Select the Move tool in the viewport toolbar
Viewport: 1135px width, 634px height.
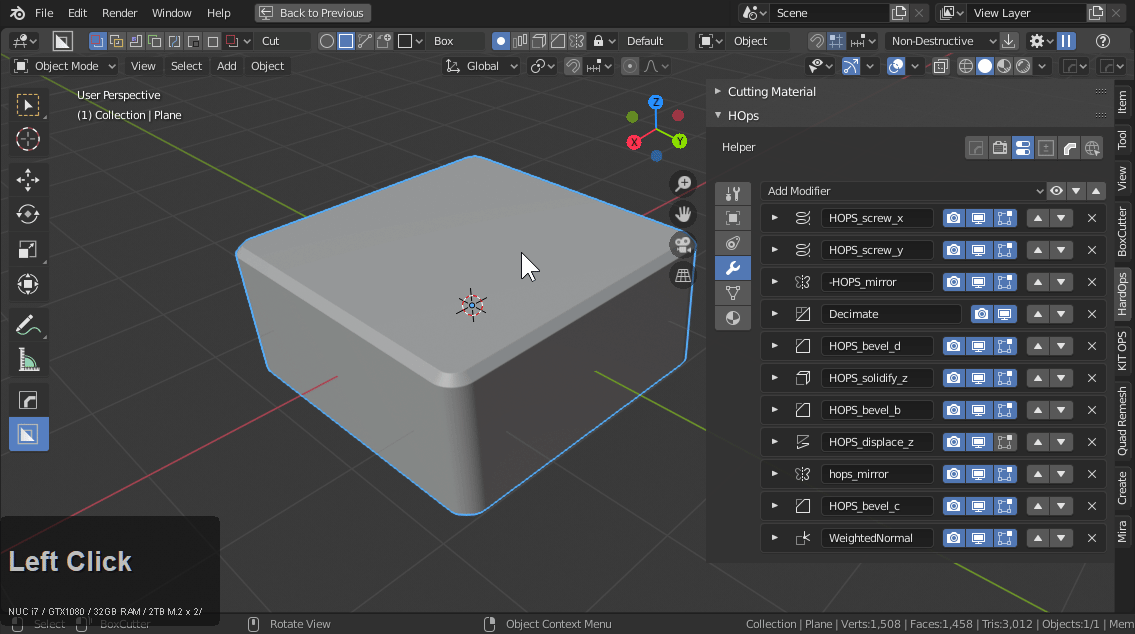pyautogui.click(x=28, y=179)
